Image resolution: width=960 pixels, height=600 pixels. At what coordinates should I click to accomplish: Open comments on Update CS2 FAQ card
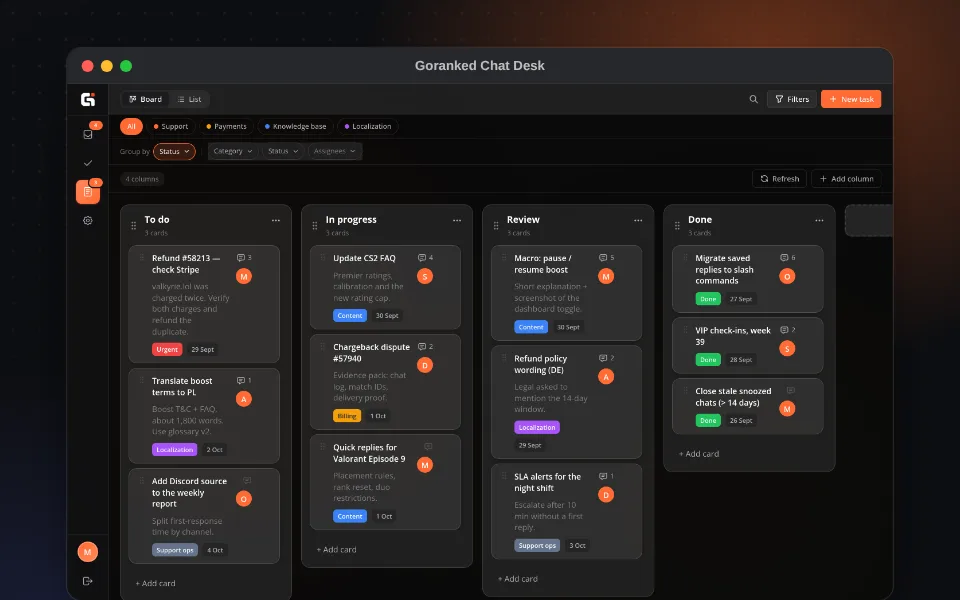pos(425,258)
